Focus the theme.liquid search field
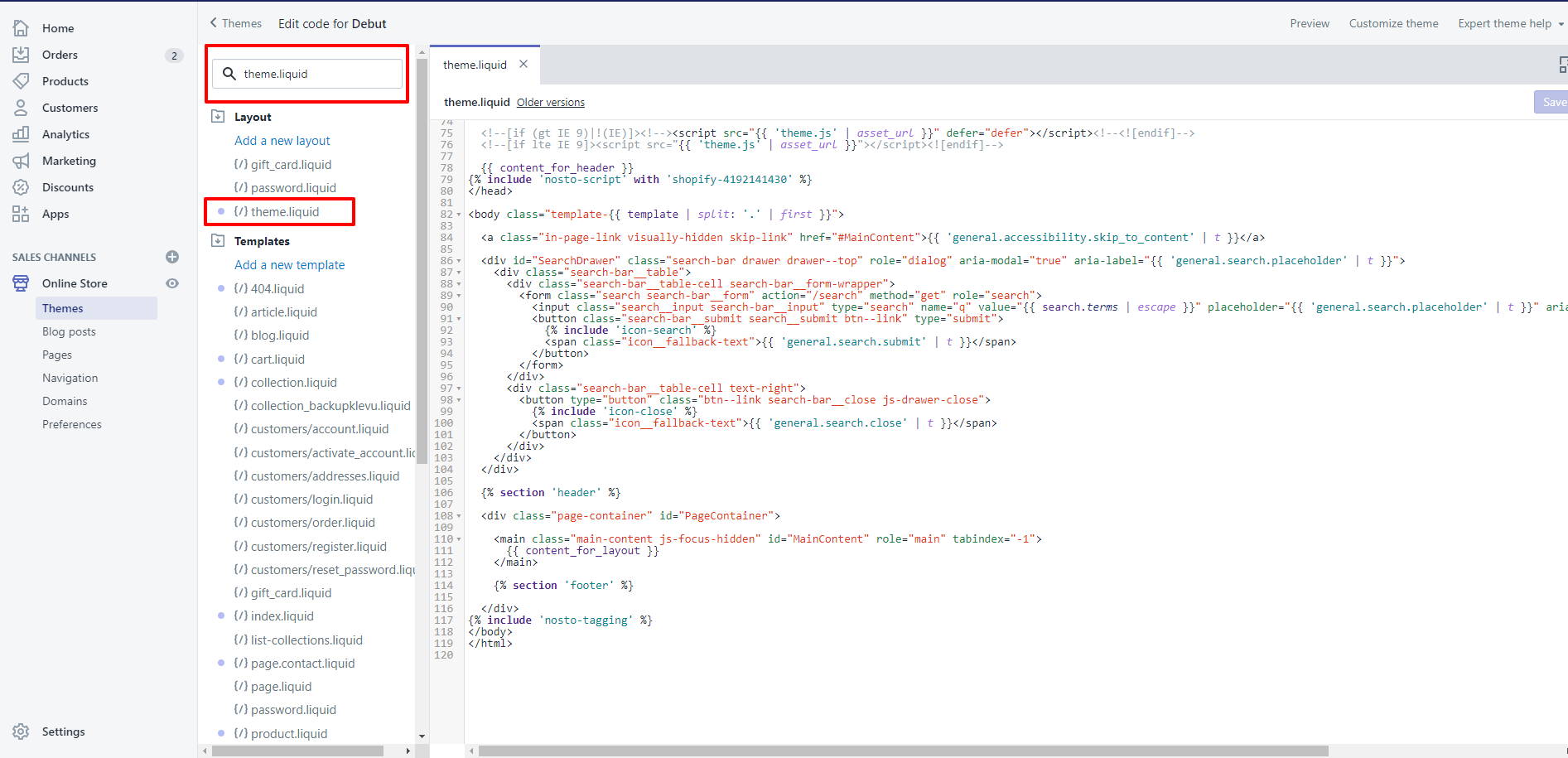1568x758 pixels. tap(307, 74)
